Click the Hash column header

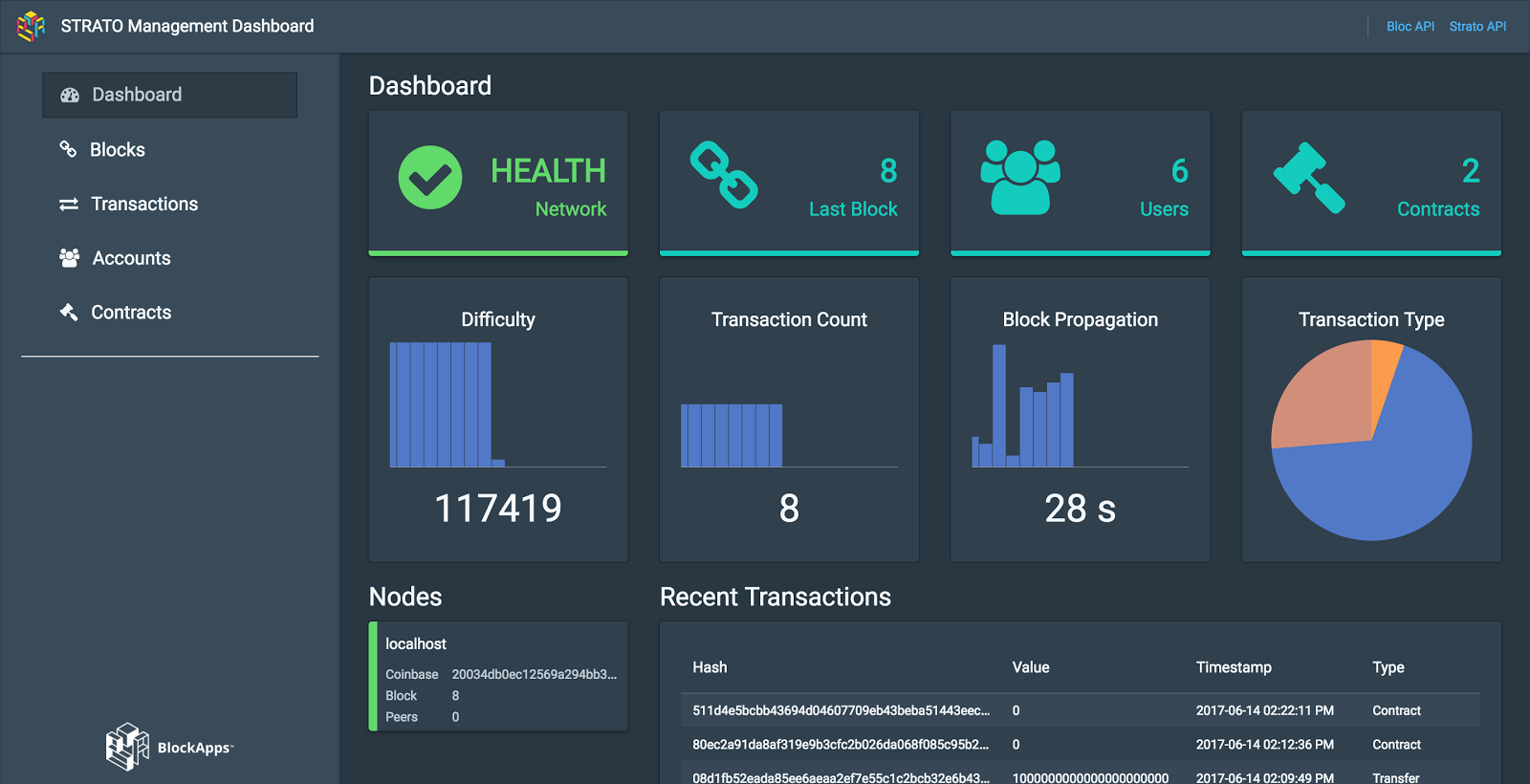pyautogui.click(x=710, y=667)
